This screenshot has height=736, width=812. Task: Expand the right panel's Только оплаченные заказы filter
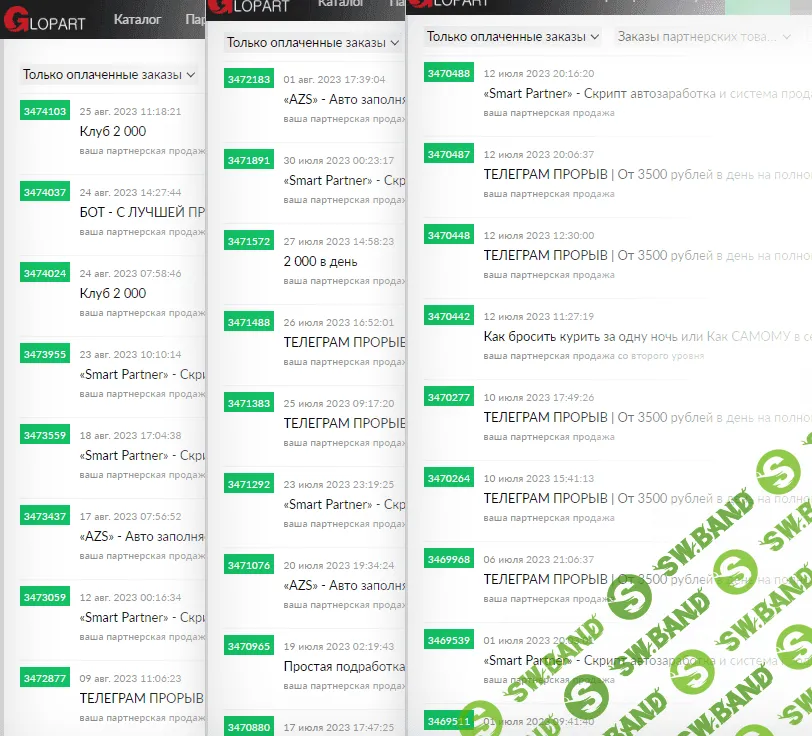click(x=513, y=37)
